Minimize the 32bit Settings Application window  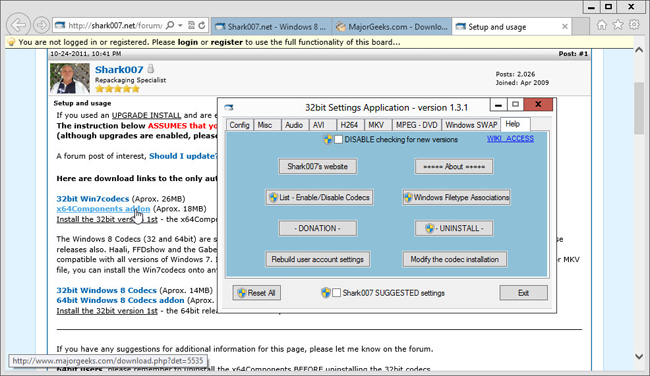coord(498,105)
